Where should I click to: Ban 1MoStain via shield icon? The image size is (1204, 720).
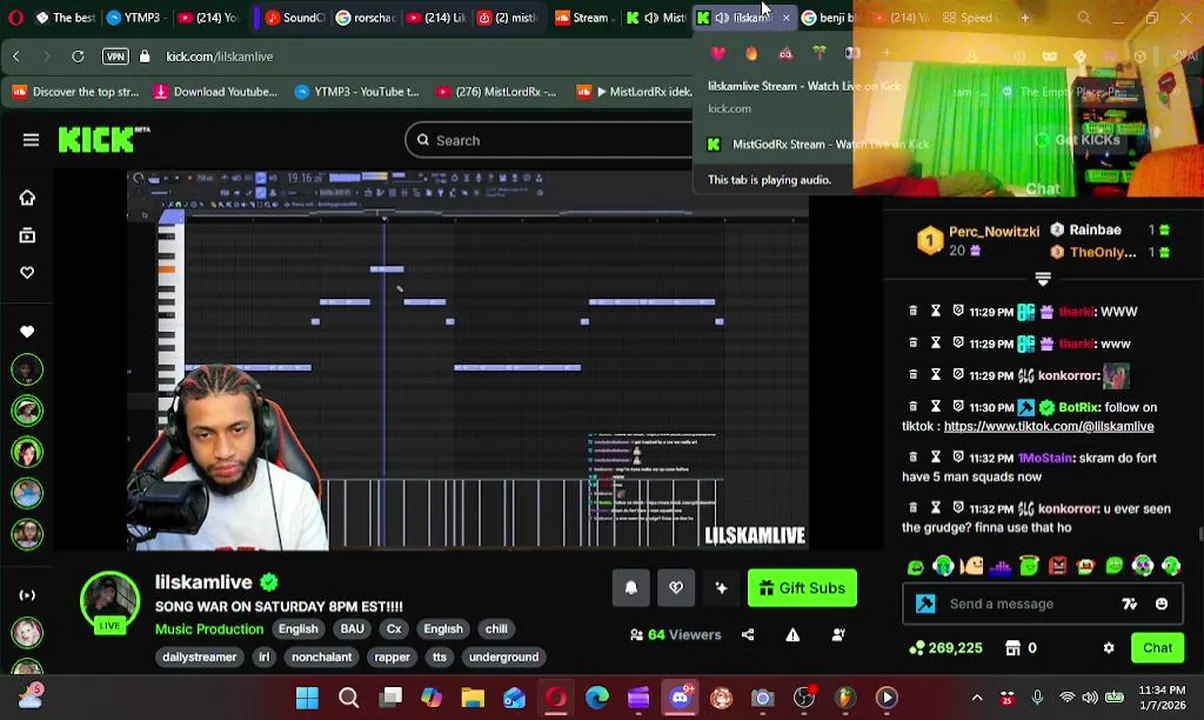958,457
